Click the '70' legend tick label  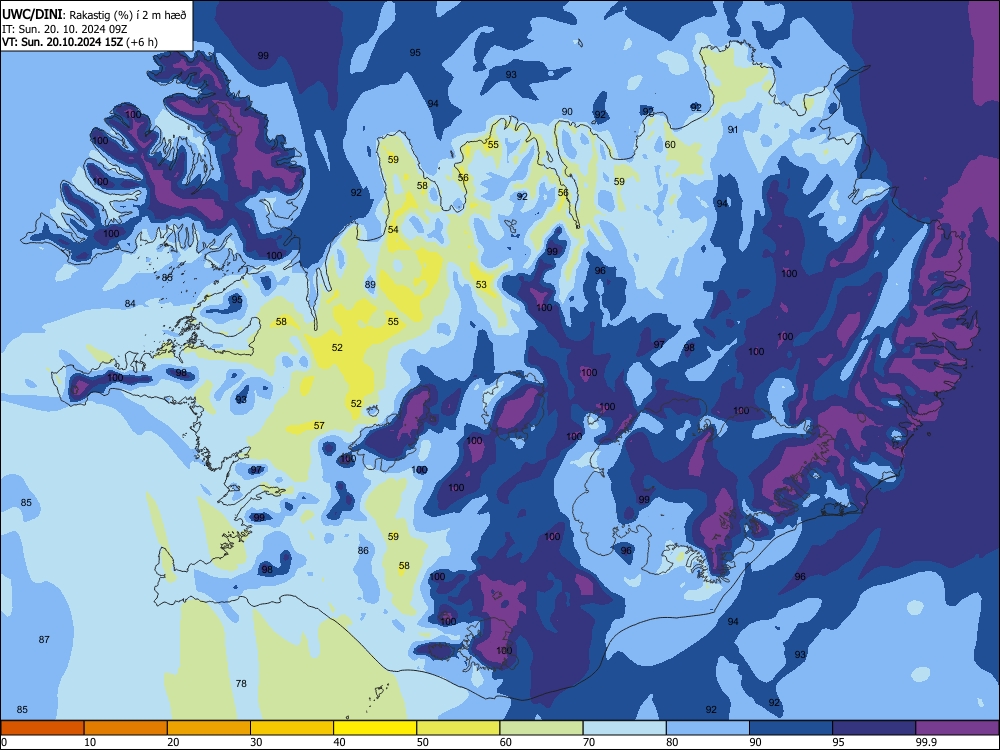coord(589,742)
